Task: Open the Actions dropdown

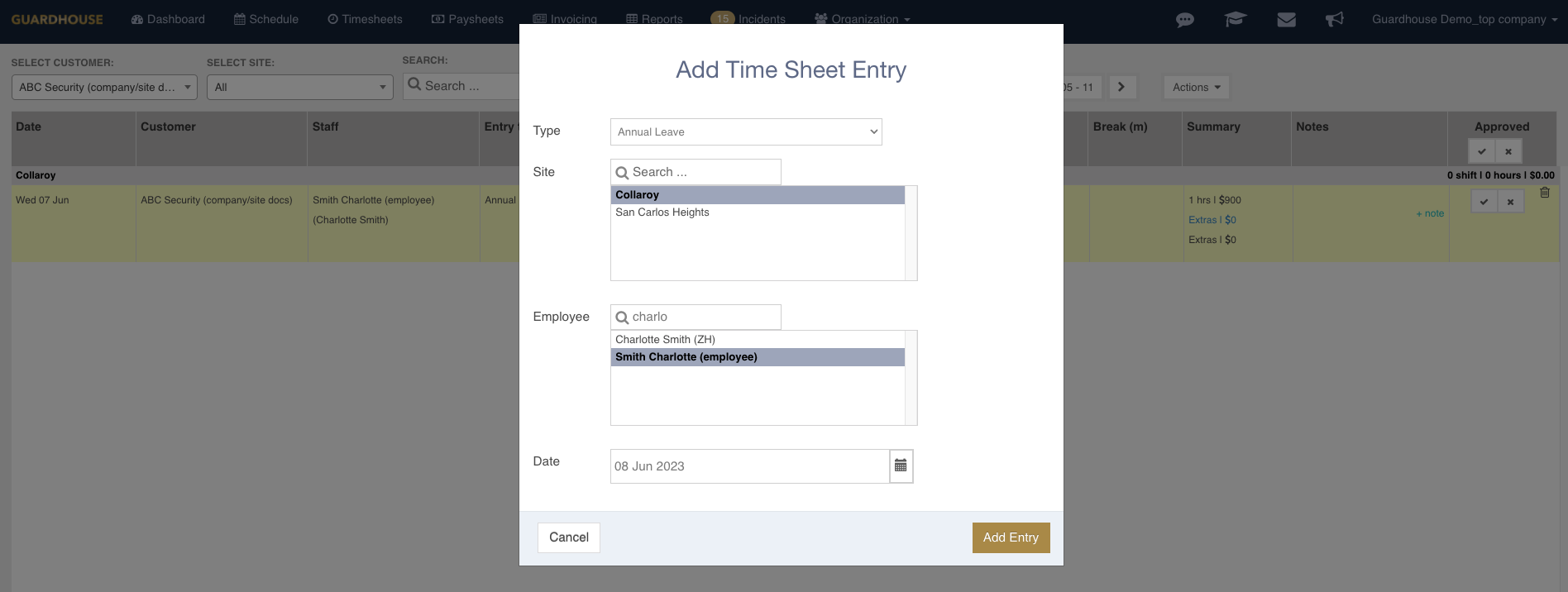Action: 1196,87
